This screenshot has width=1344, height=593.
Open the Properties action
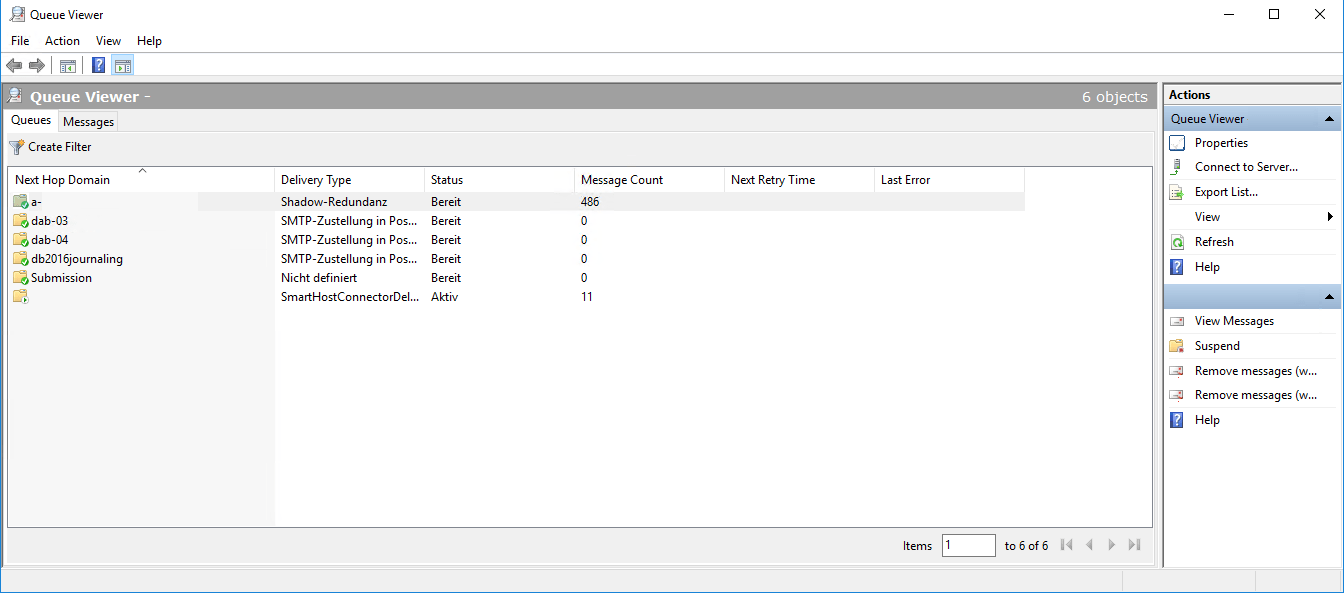tap(1221, 143)
